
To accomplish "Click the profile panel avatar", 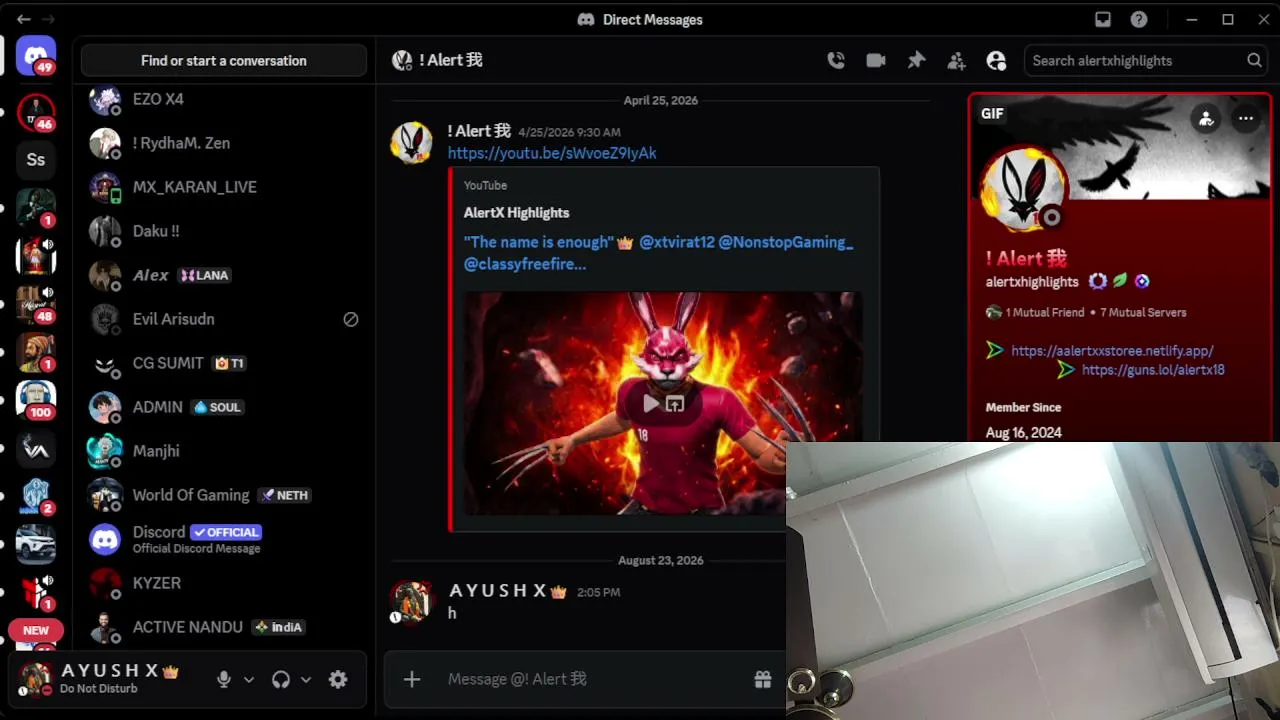I will [x=1022, y=188].
